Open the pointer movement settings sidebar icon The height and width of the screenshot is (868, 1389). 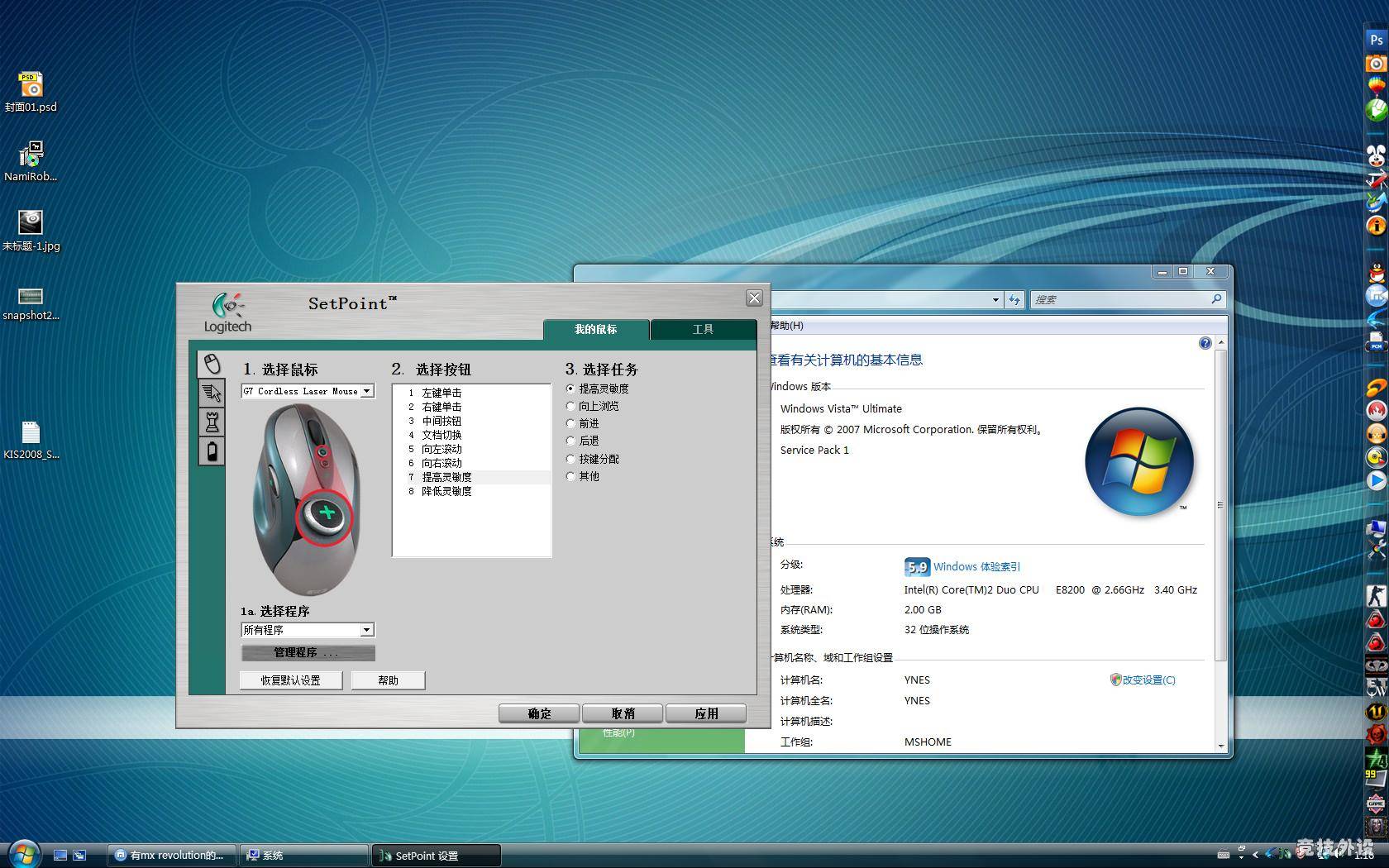point(212,393)
